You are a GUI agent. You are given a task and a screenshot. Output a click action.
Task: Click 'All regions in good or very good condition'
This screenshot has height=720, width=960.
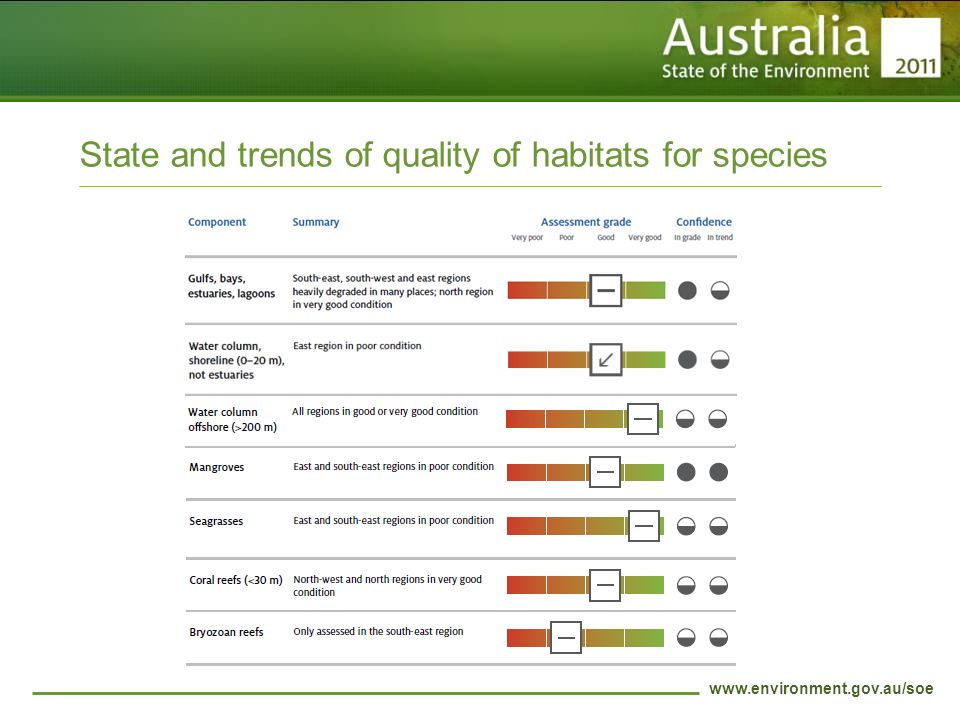point(384,411)
